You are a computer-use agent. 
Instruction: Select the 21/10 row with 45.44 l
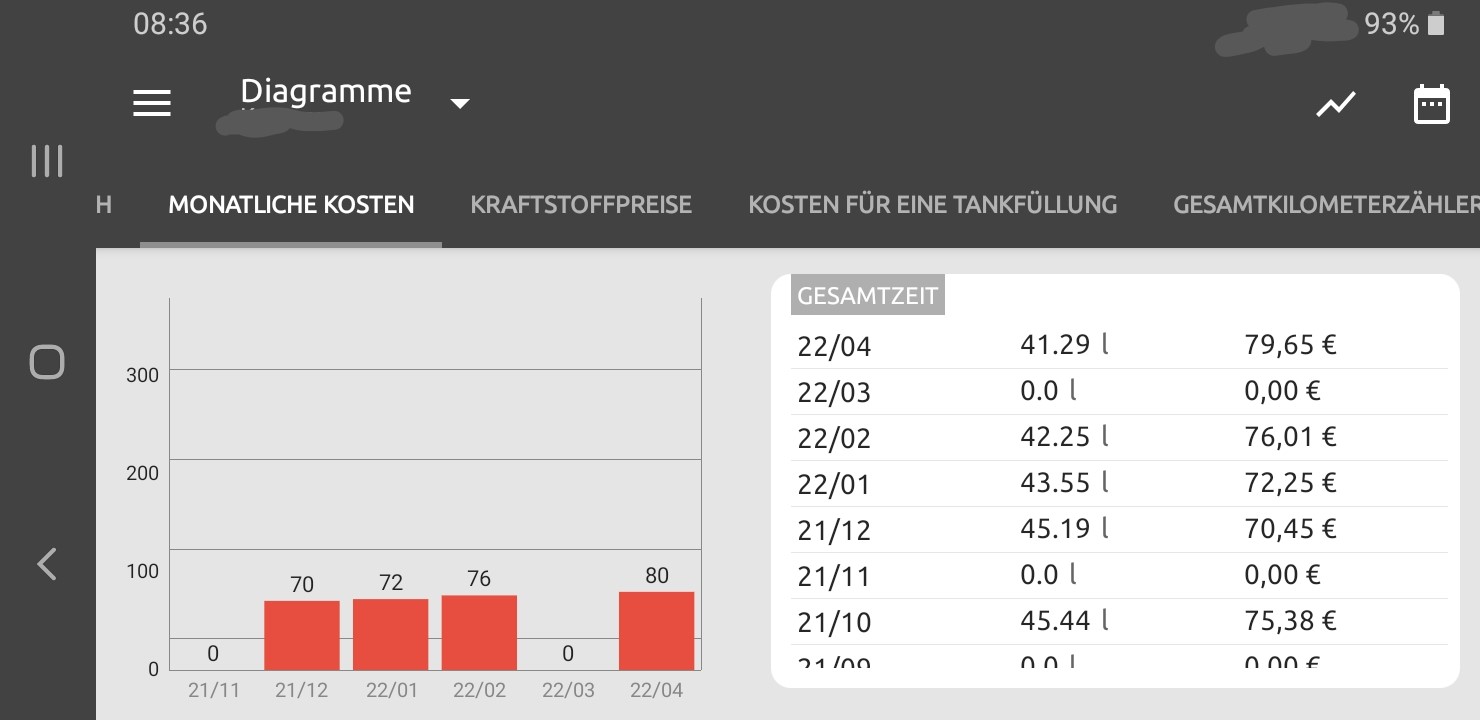[1119, 622]
